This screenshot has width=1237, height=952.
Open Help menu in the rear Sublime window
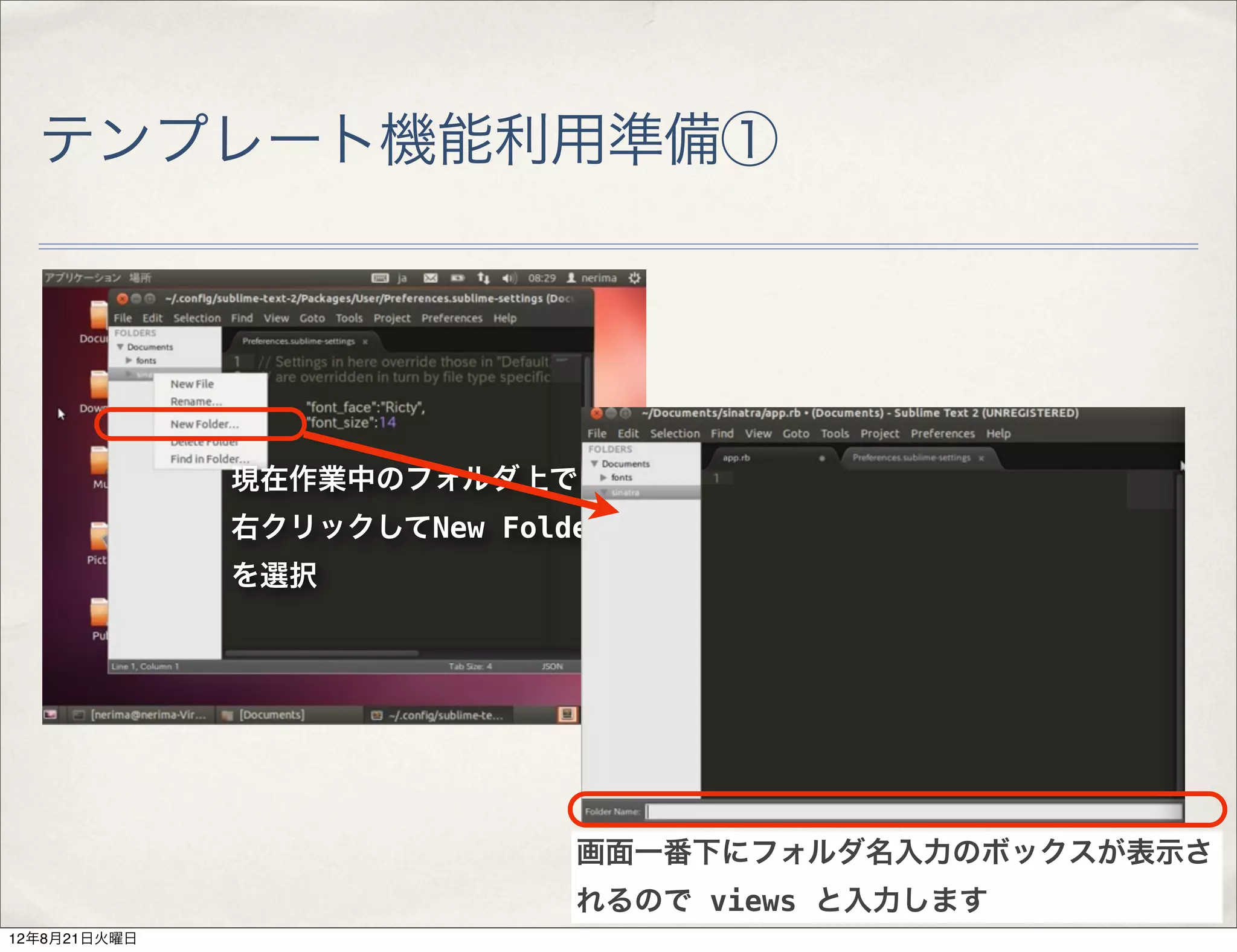[505, 318]
